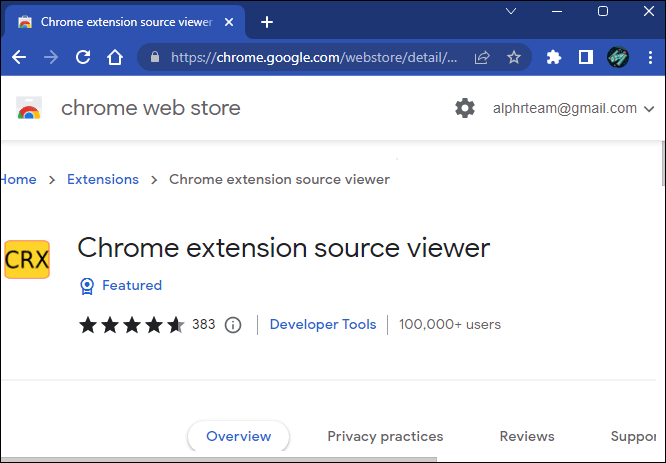Open Chrome's three-dot menu
666x463 pixels.
650,57
